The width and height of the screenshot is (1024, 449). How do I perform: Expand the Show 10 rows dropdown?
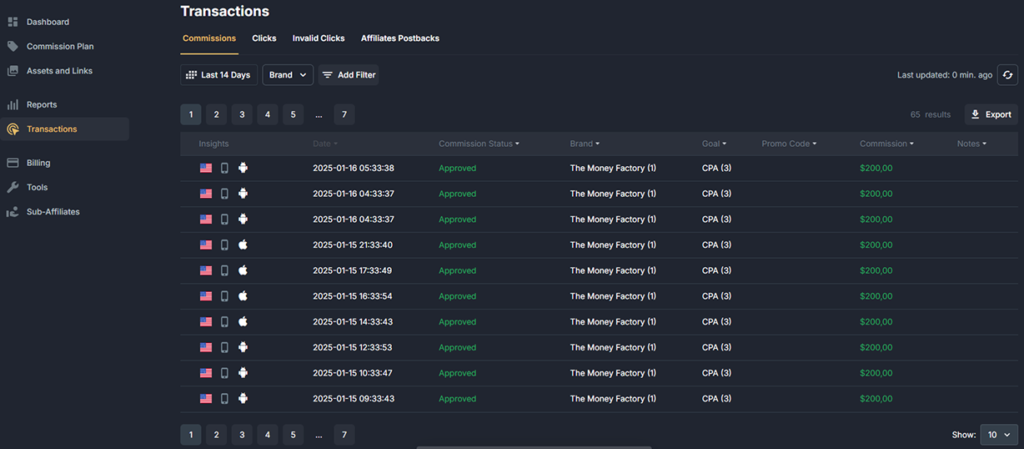[x=999, y=435]
